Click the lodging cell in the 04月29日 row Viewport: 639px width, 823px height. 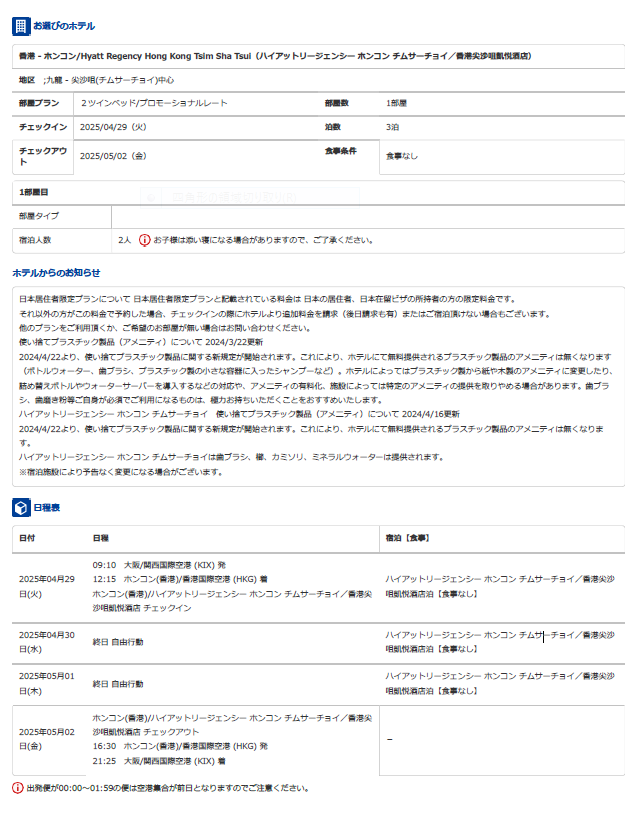[x=500, y=587]
